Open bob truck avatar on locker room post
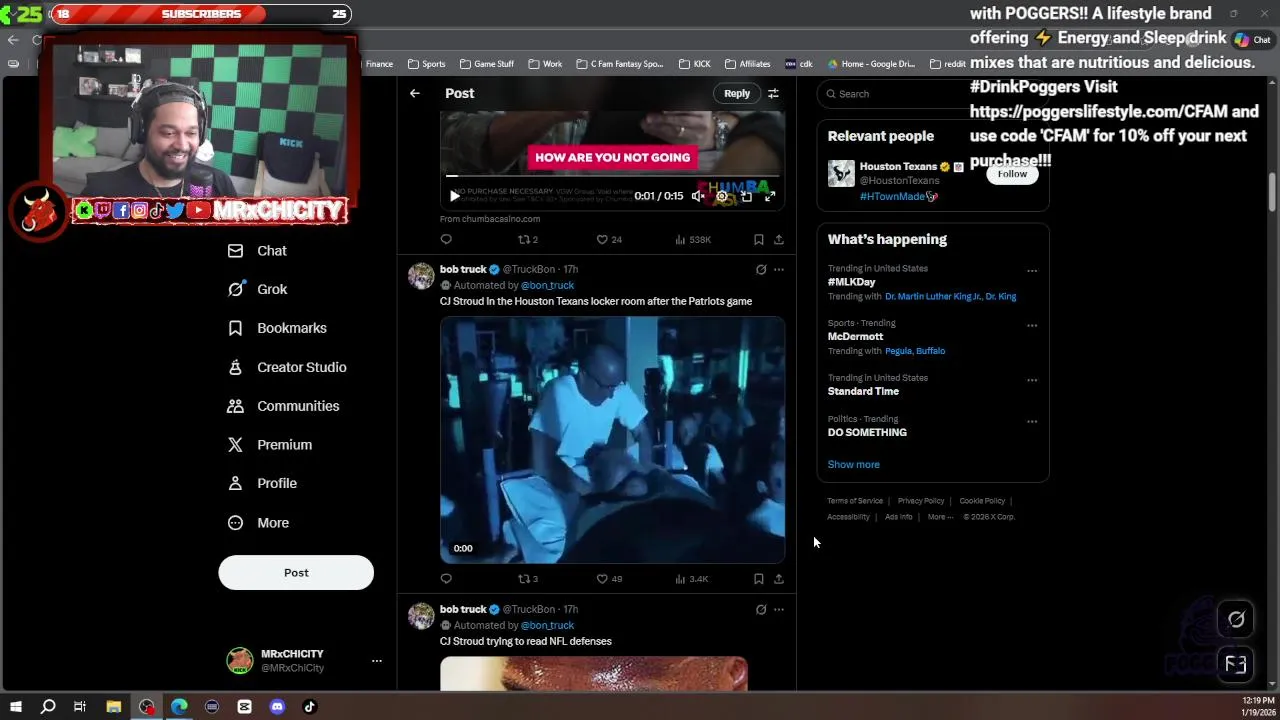The width and height of the screenshot is (1280, 720). click(421, 276)
